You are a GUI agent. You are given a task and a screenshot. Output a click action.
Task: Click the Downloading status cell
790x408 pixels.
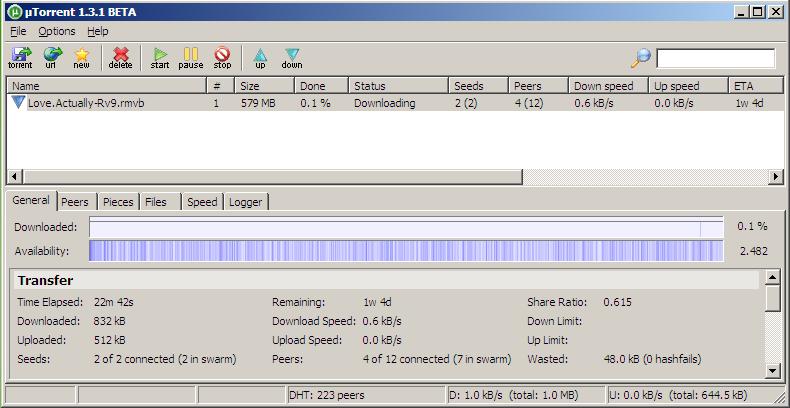[384, 103]
